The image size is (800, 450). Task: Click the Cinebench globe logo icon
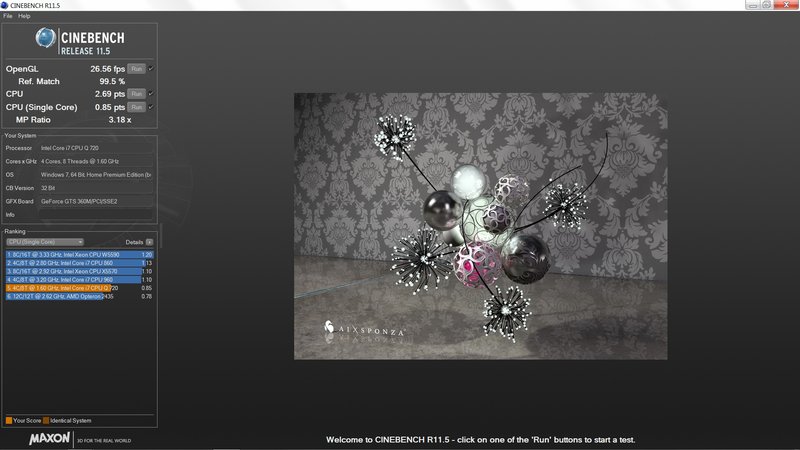45,38
